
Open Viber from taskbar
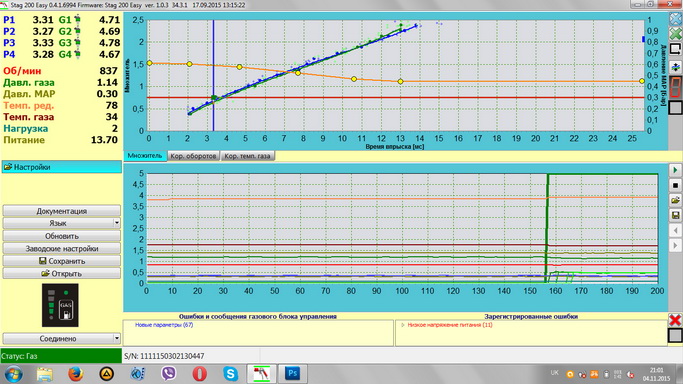point(169,374)
